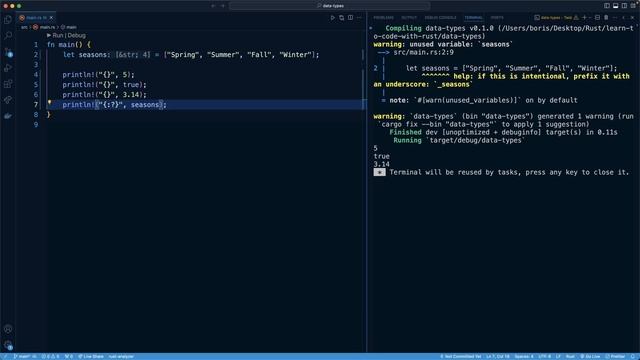Open the Source Control view
This screenshot has height=360, width=640.
pyautogui.click(x=8, y=52)
